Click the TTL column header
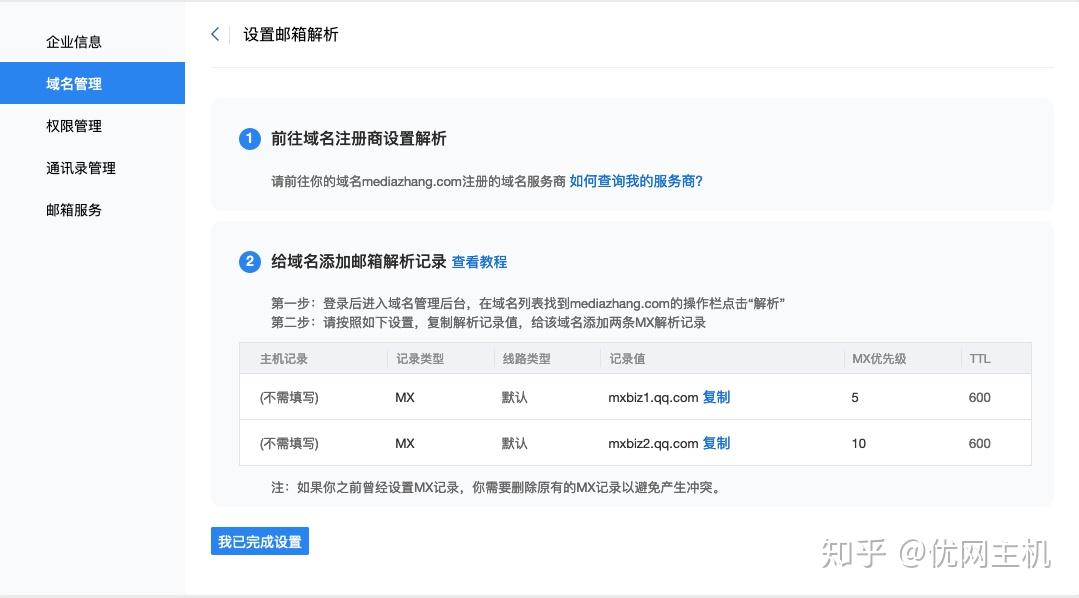The width and height of the screenshot is (1079, 598). coord(980,358)
